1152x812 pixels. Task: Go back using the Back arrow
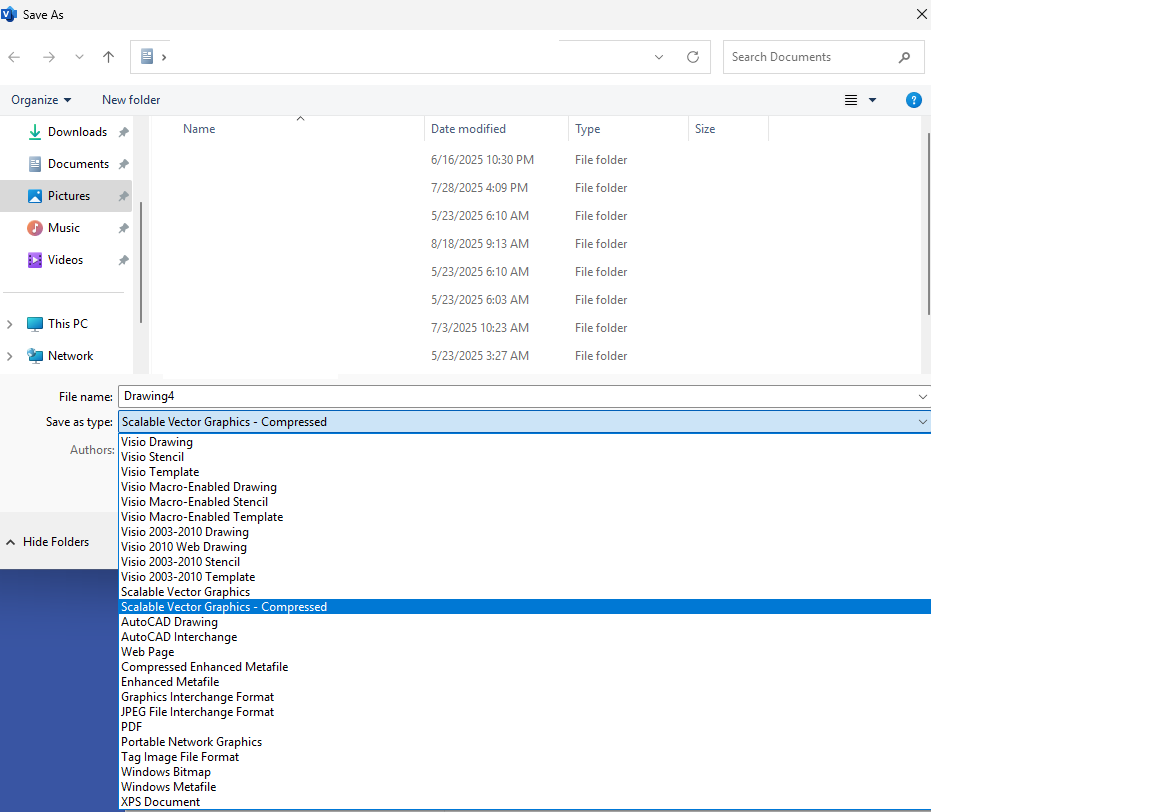(14, 57)
